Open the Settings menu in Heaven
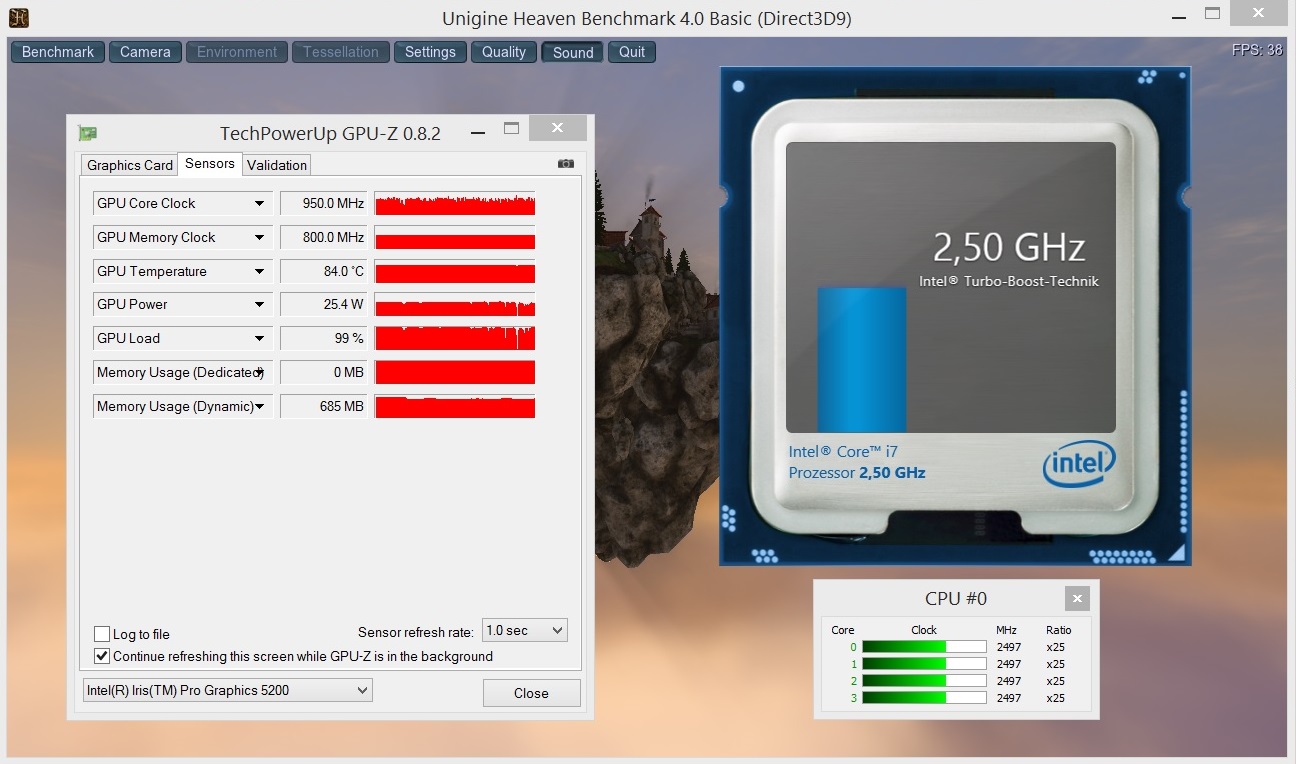The width and height of the screenshot is (1296, 764). point(430,52)
